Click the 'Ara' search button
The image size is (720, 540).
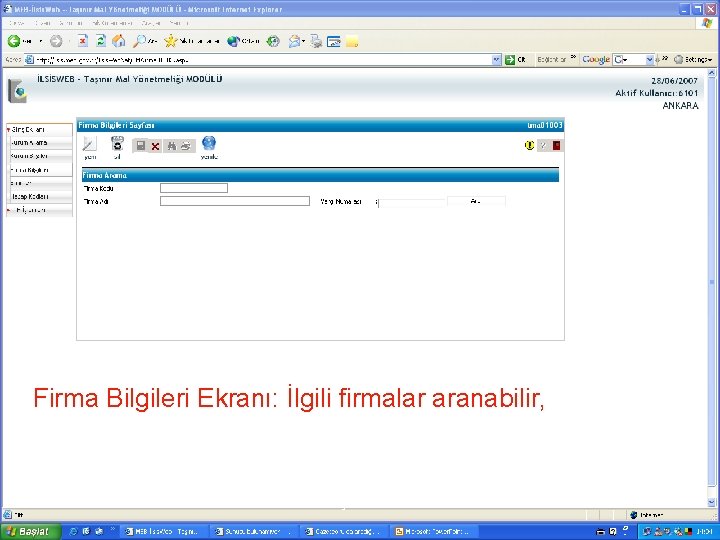pyautogui.click(x=476, y=202)
